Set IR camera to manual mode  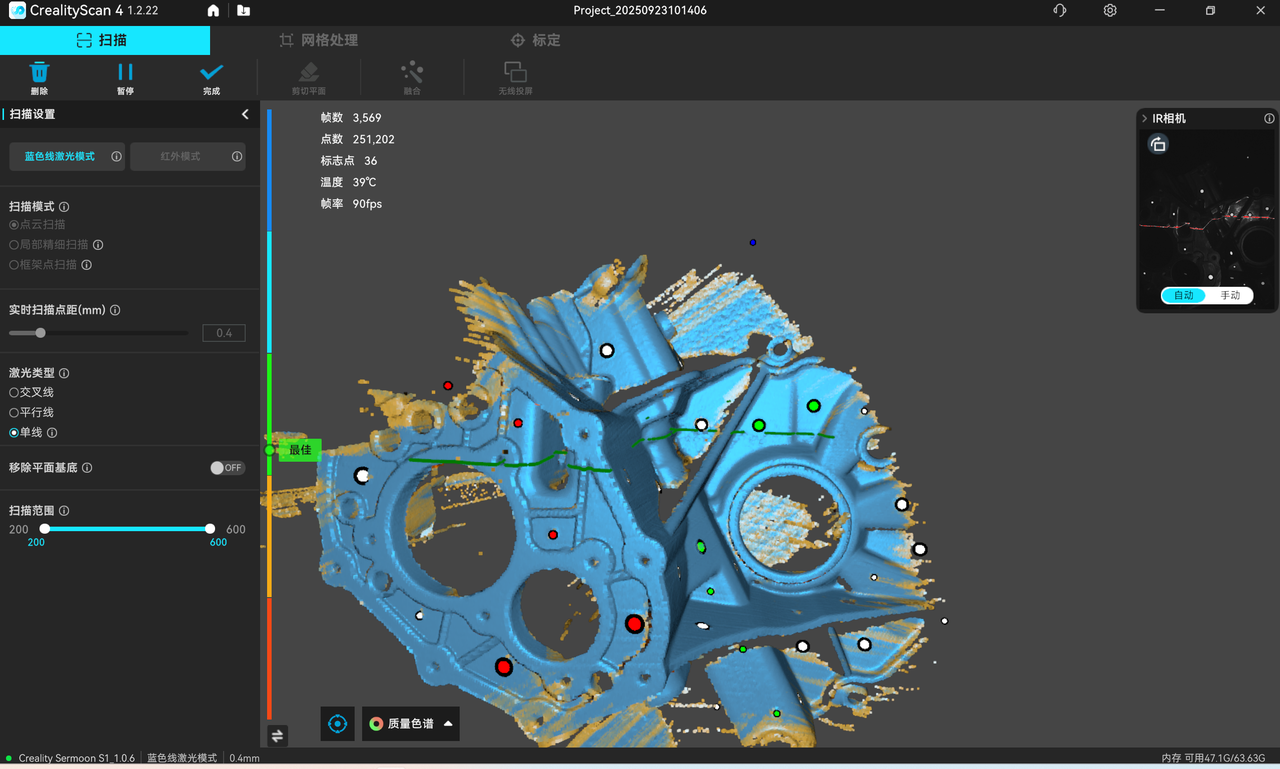tap(1229, 296)
